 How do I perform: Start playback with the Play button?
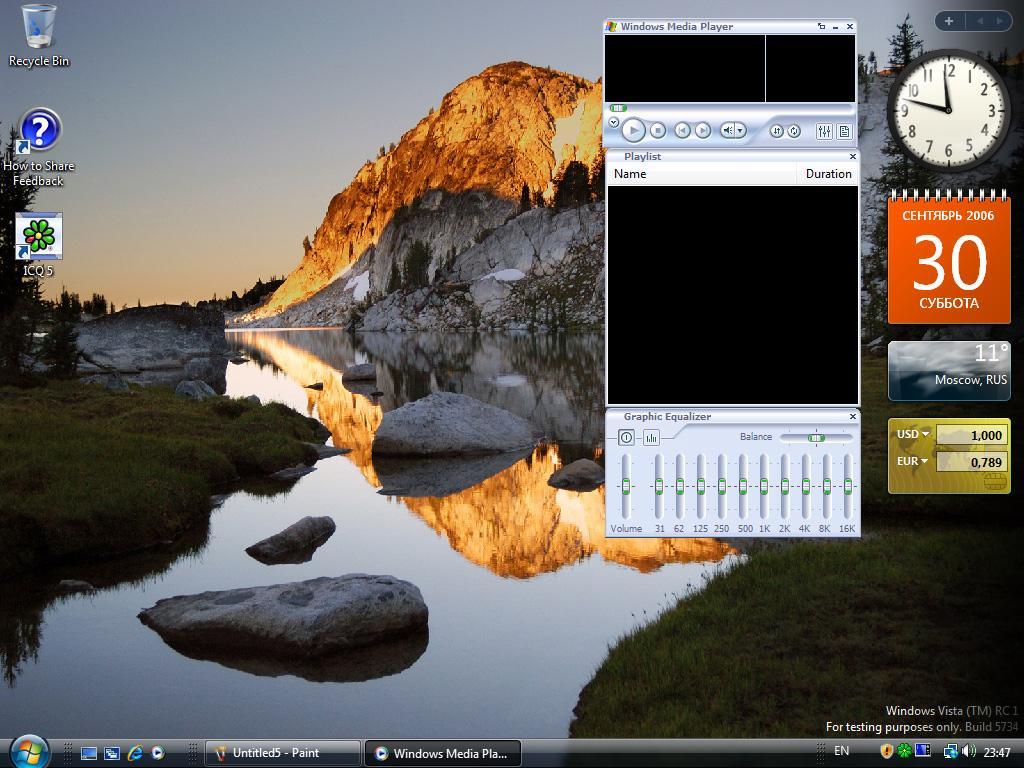coord(633,131)
